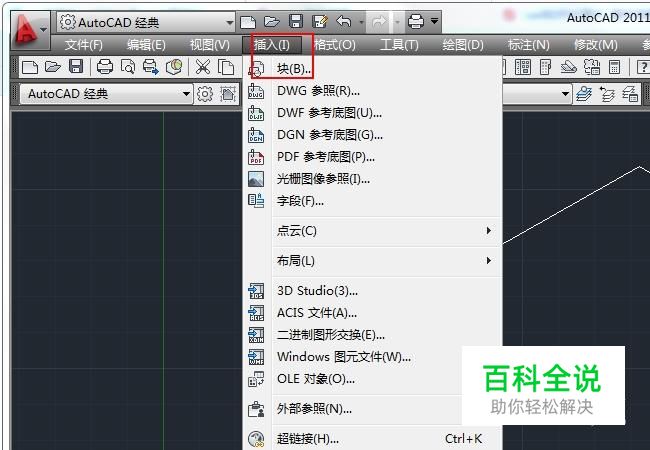The width and height of the screenshot is (650, 450).
Task: Click Make Object's Layer Current icon
Action: point(584,94)
